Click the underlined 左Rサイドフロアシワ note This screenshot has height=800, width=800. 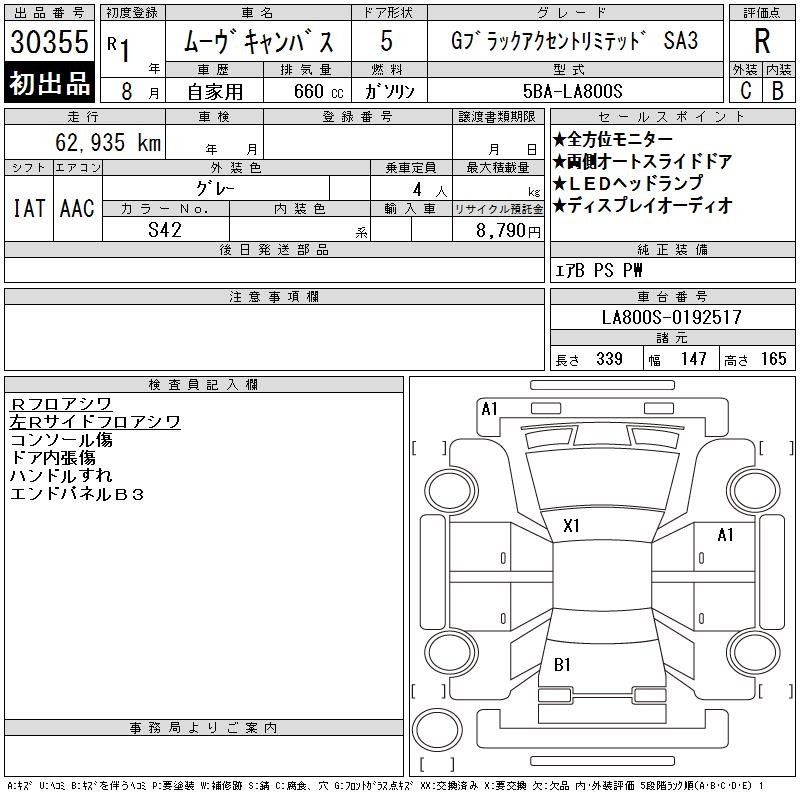coord(95,422)
